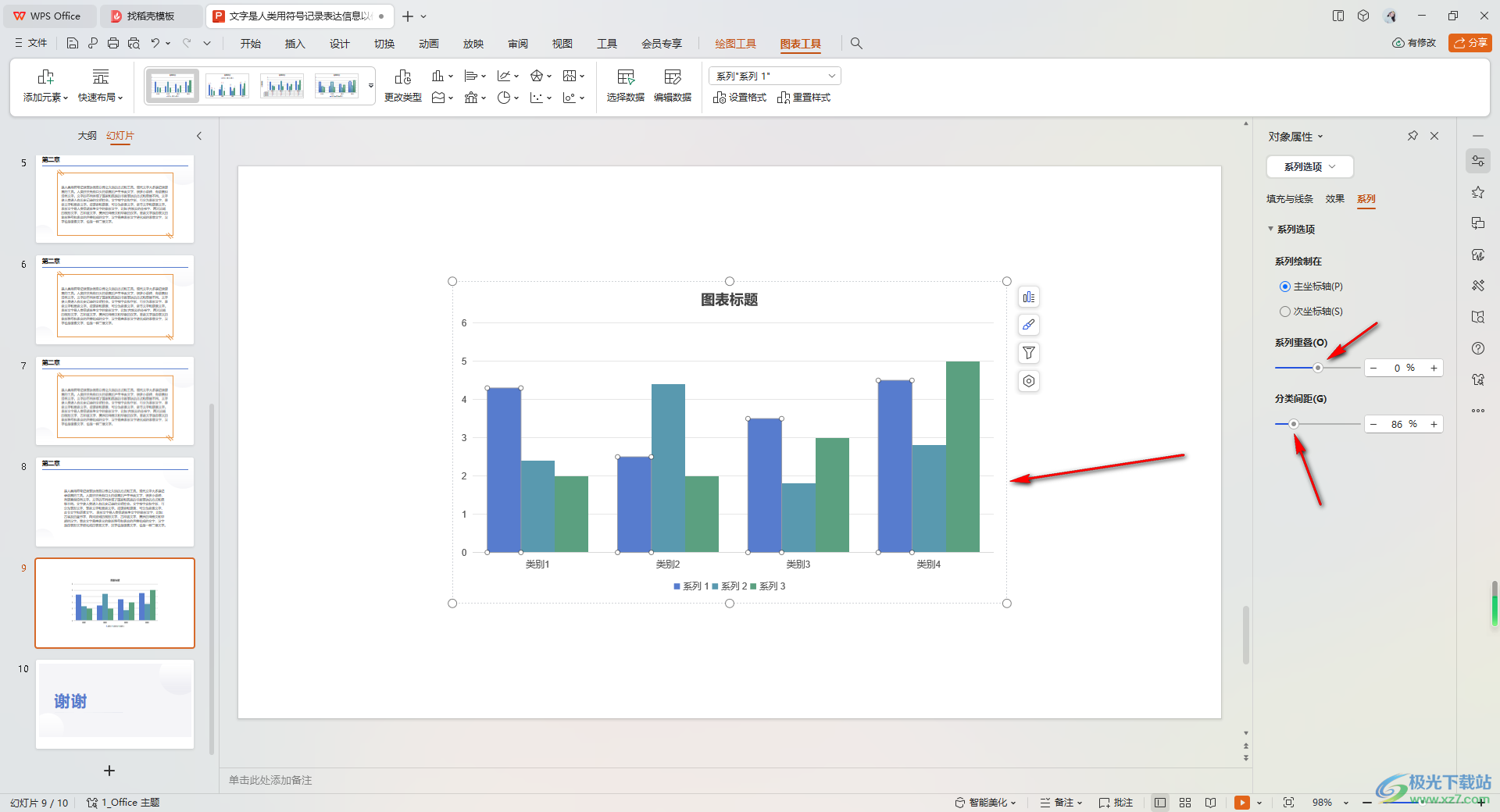The image size is (1500, 812).
Task: Click the properties sliders icon in right sidebar
Action: click(x=1478, y=161)
